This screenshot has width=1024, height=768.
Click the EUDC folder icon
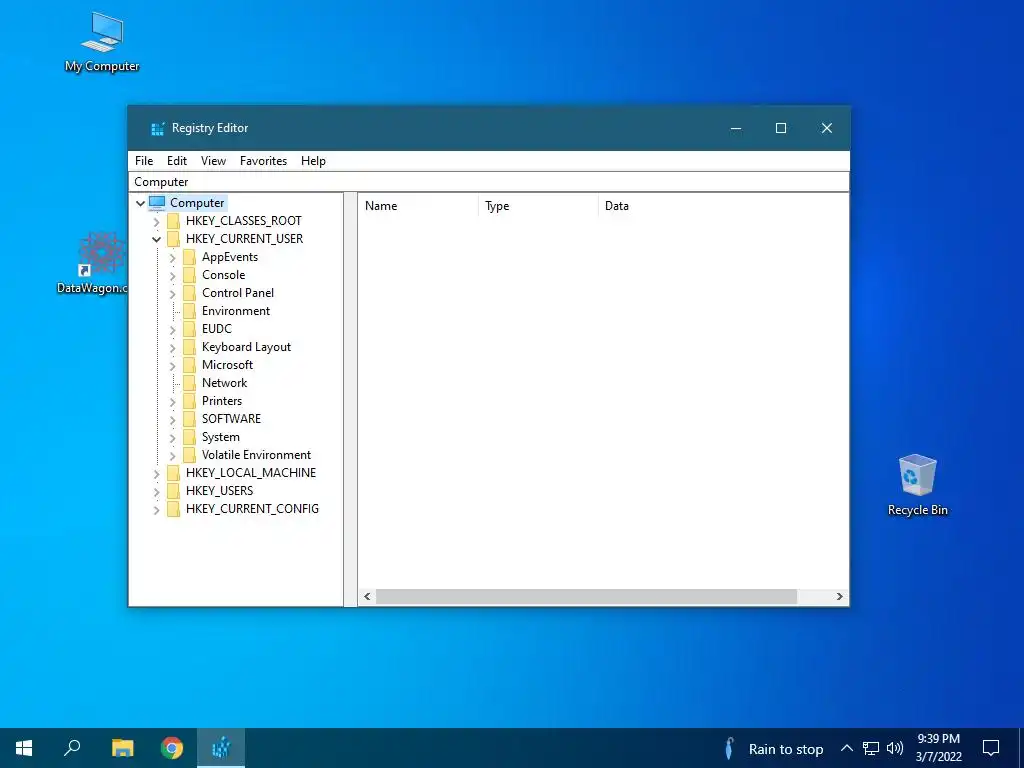(189, 329)
